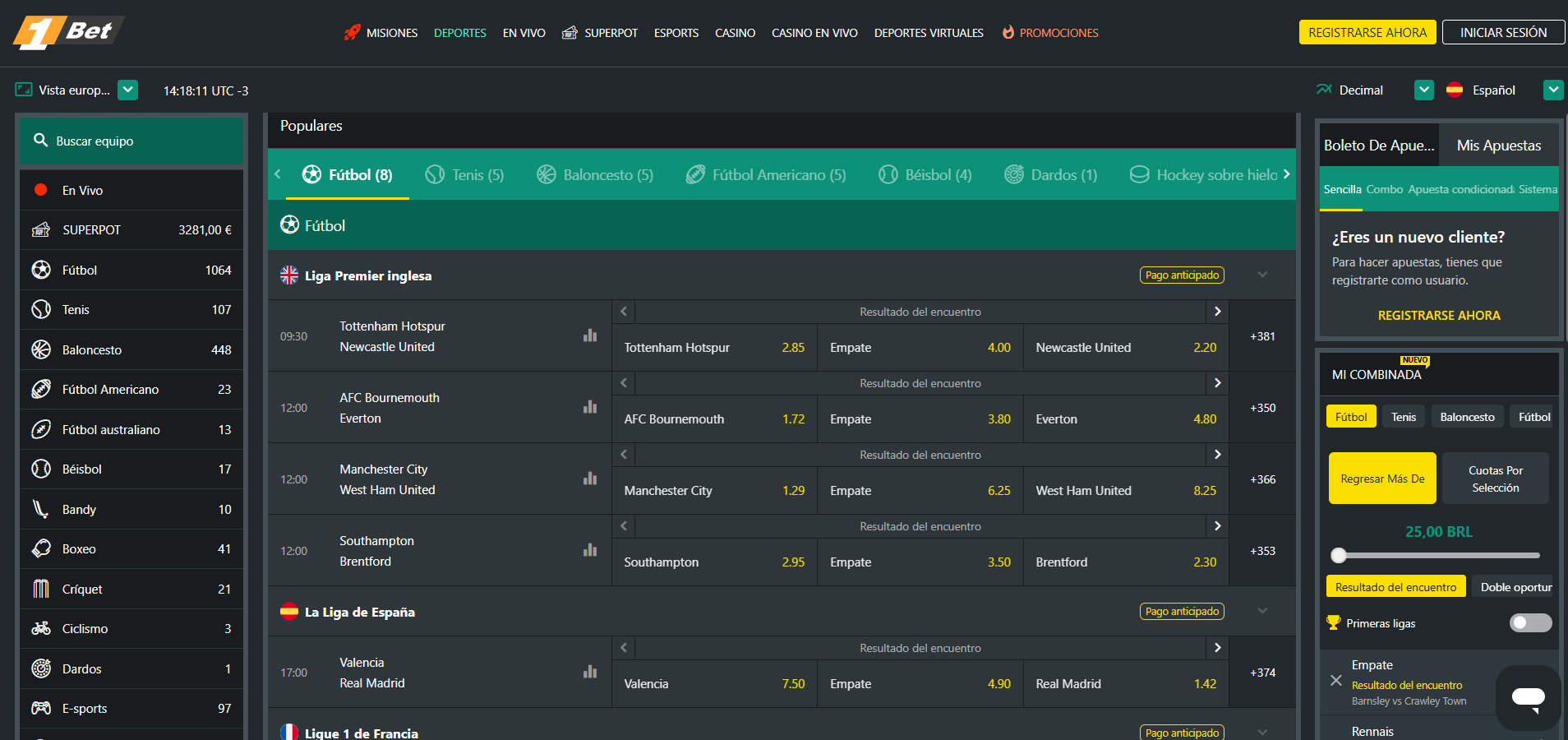The height and width of the screenshot is (740, 1568).
Task: Select the Boxeo glove icon in sidebar
Action: pos(41,548)
